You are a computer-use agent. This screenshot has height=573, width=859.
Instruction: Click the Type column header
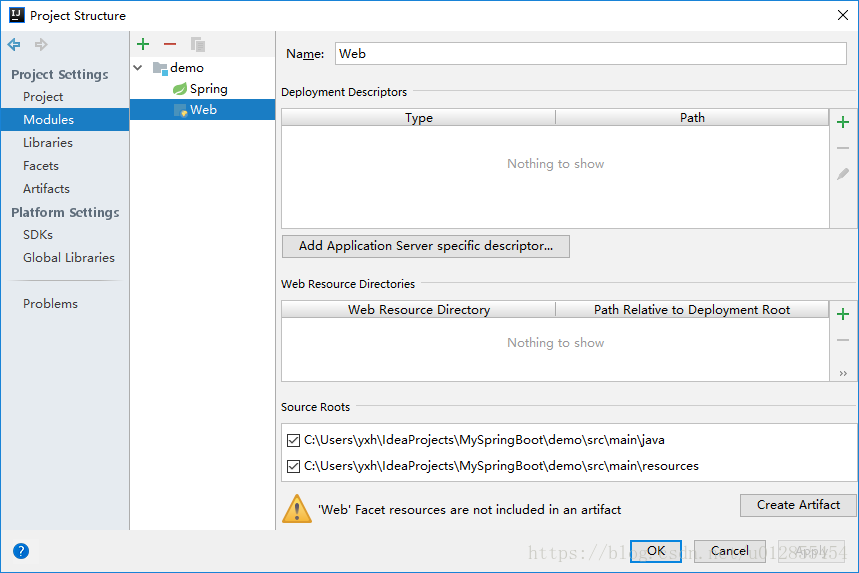point(419,118)
